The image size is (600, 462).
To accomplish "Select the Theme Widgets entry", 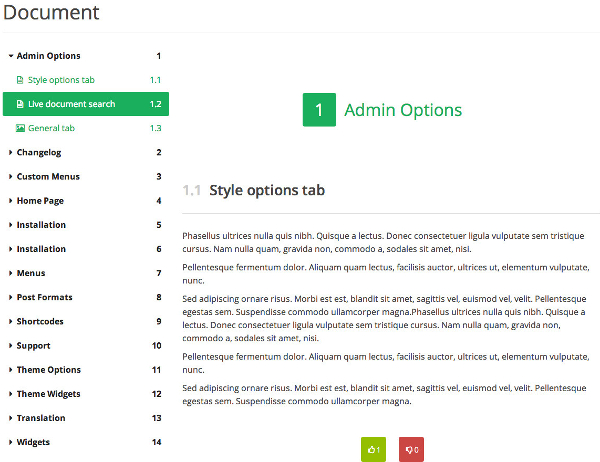I will (49, 394).
